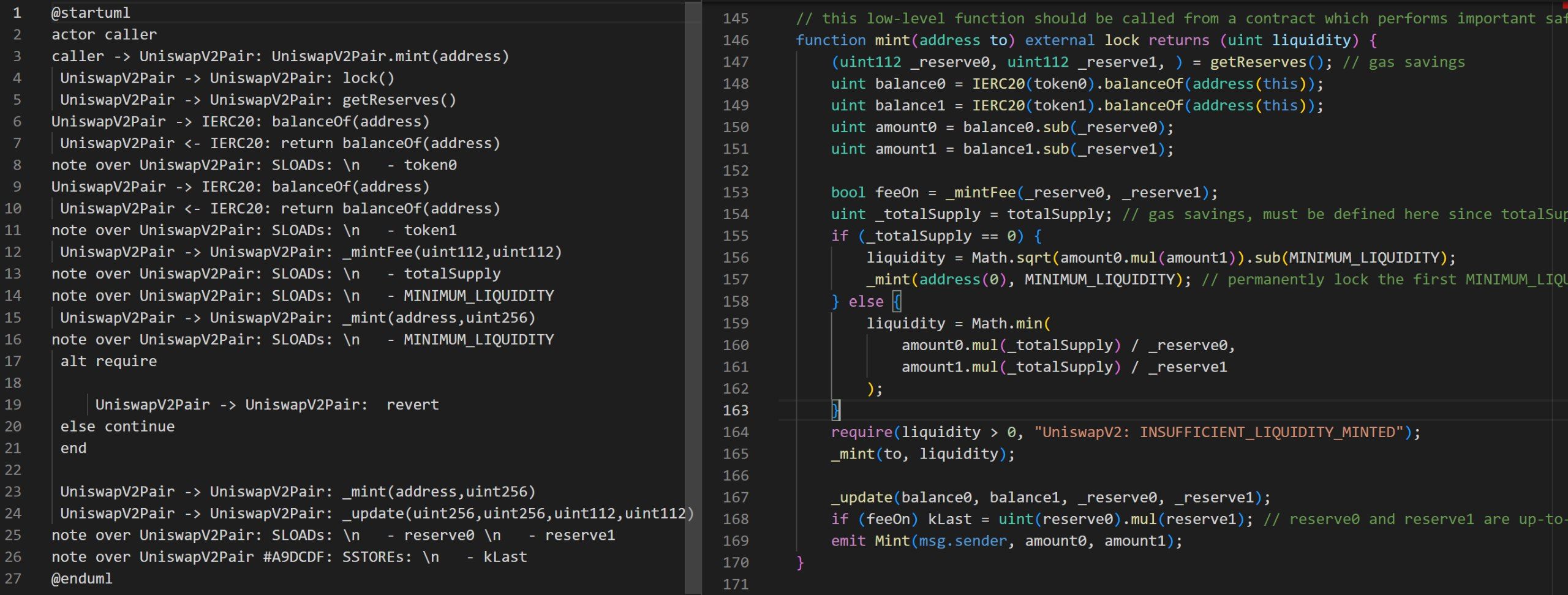Place cursor on '@startuml' text
The width and height of the screenshot is (1568, 595).
point(91,13)
